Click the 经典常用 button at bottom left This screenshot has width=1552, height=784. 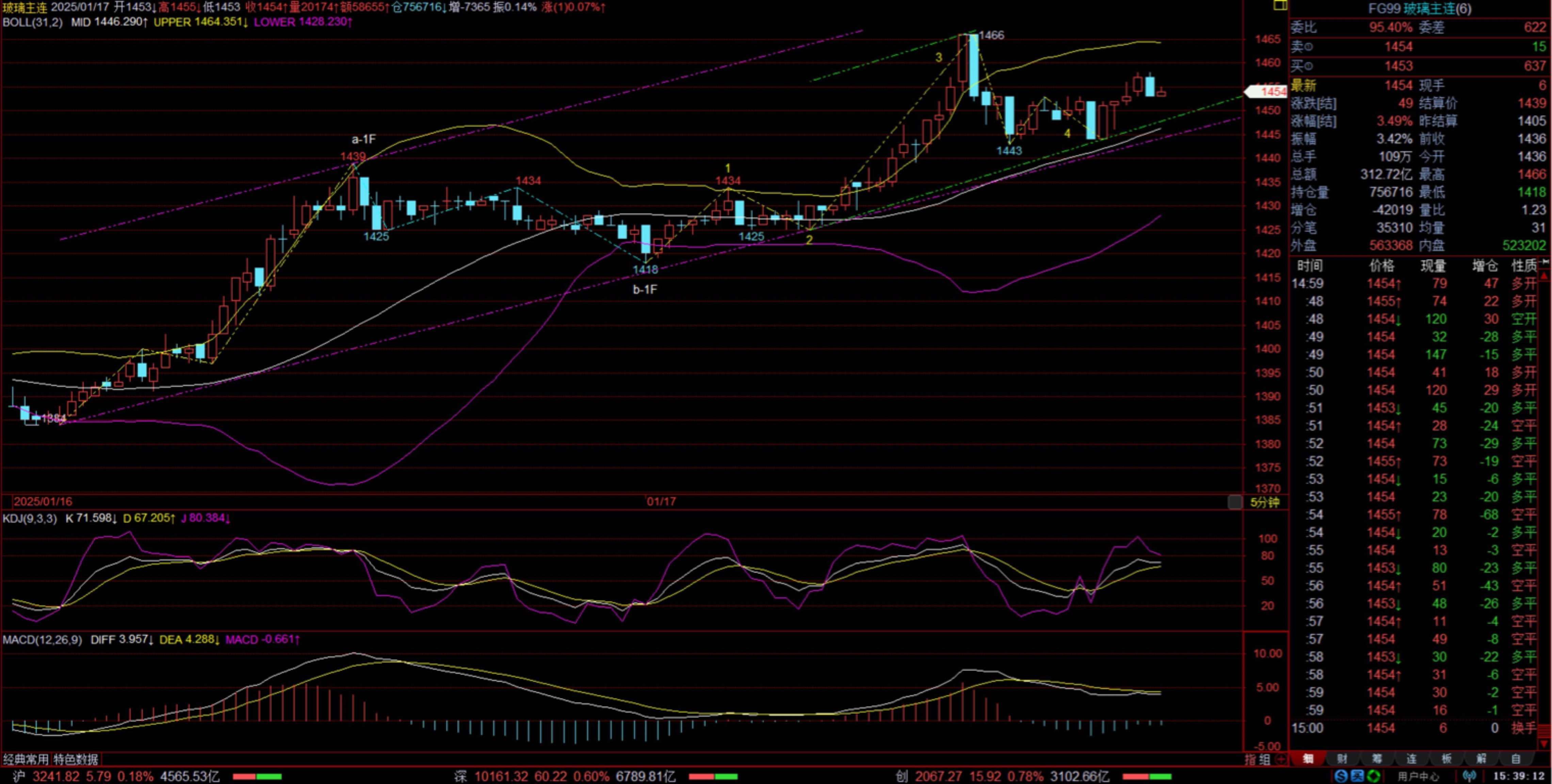pyautogui.click(x=27, y=759)
